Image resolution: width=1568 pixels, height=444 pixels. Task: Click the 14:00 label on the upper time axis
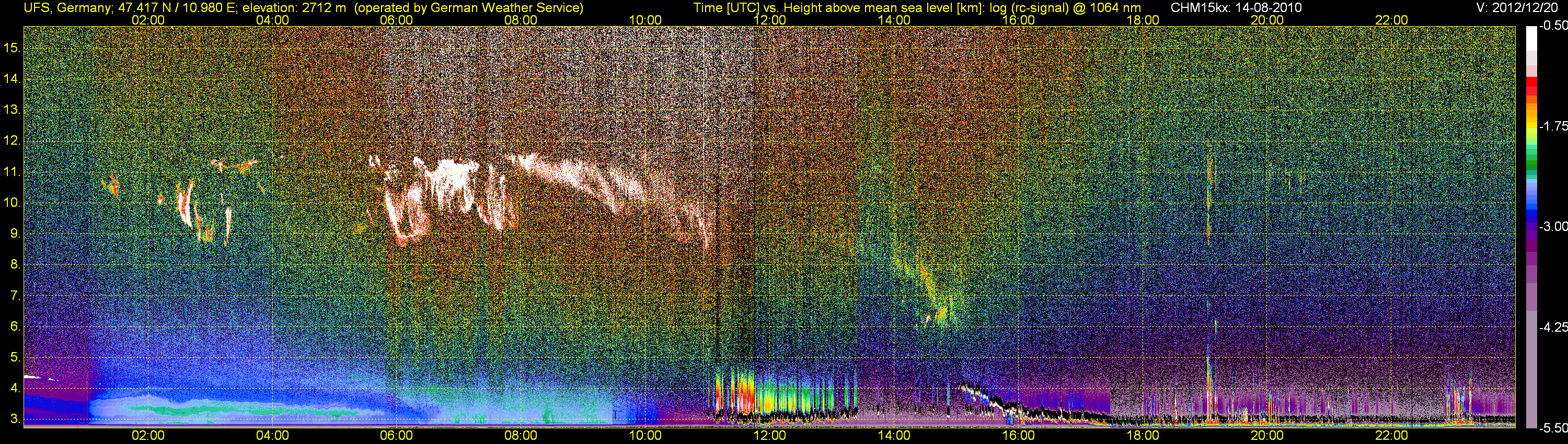(894, 20)
